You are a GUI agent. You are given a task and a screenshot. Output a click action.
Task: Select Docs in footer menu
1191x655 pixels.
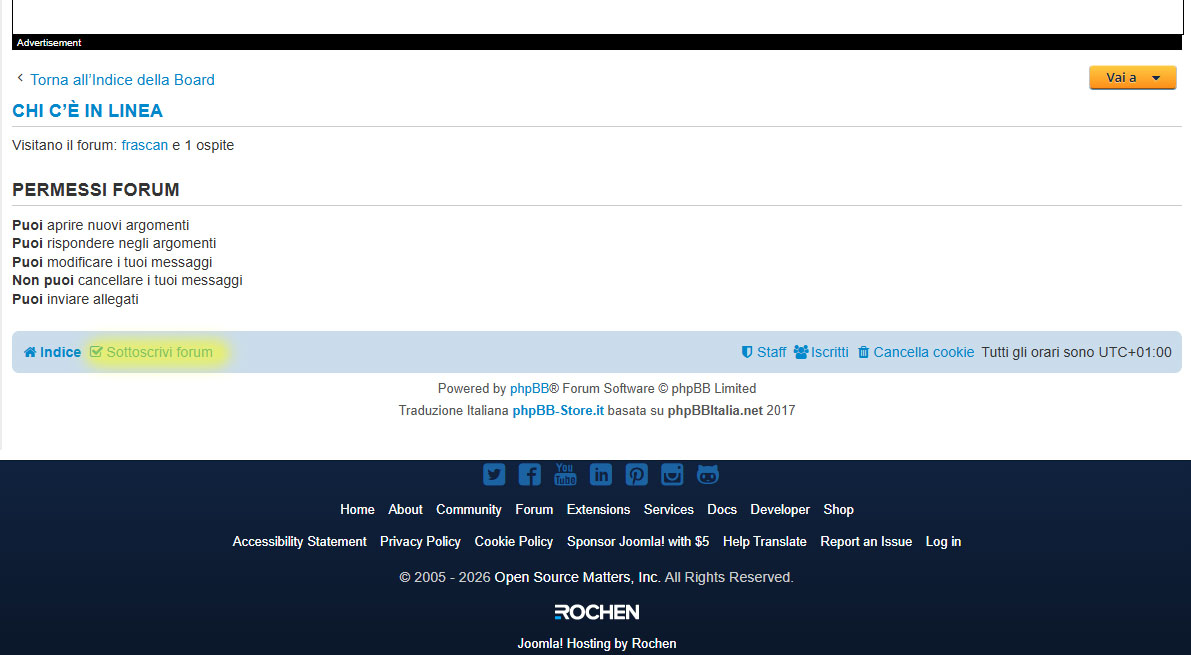coord(722,509)
